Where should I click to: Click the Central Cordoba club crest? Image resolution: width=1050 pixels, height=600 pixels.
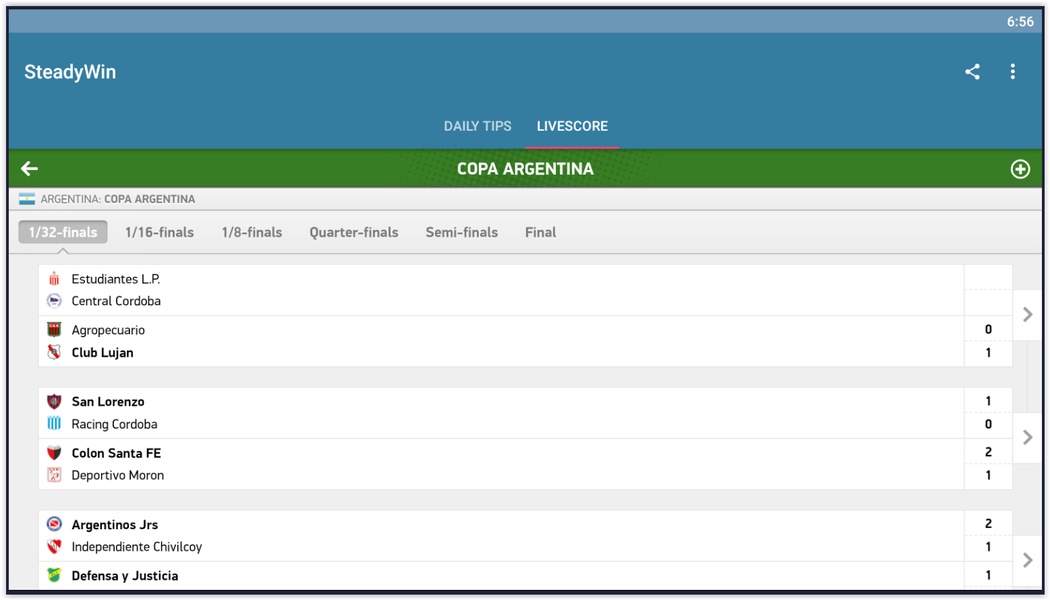(54, 301)
